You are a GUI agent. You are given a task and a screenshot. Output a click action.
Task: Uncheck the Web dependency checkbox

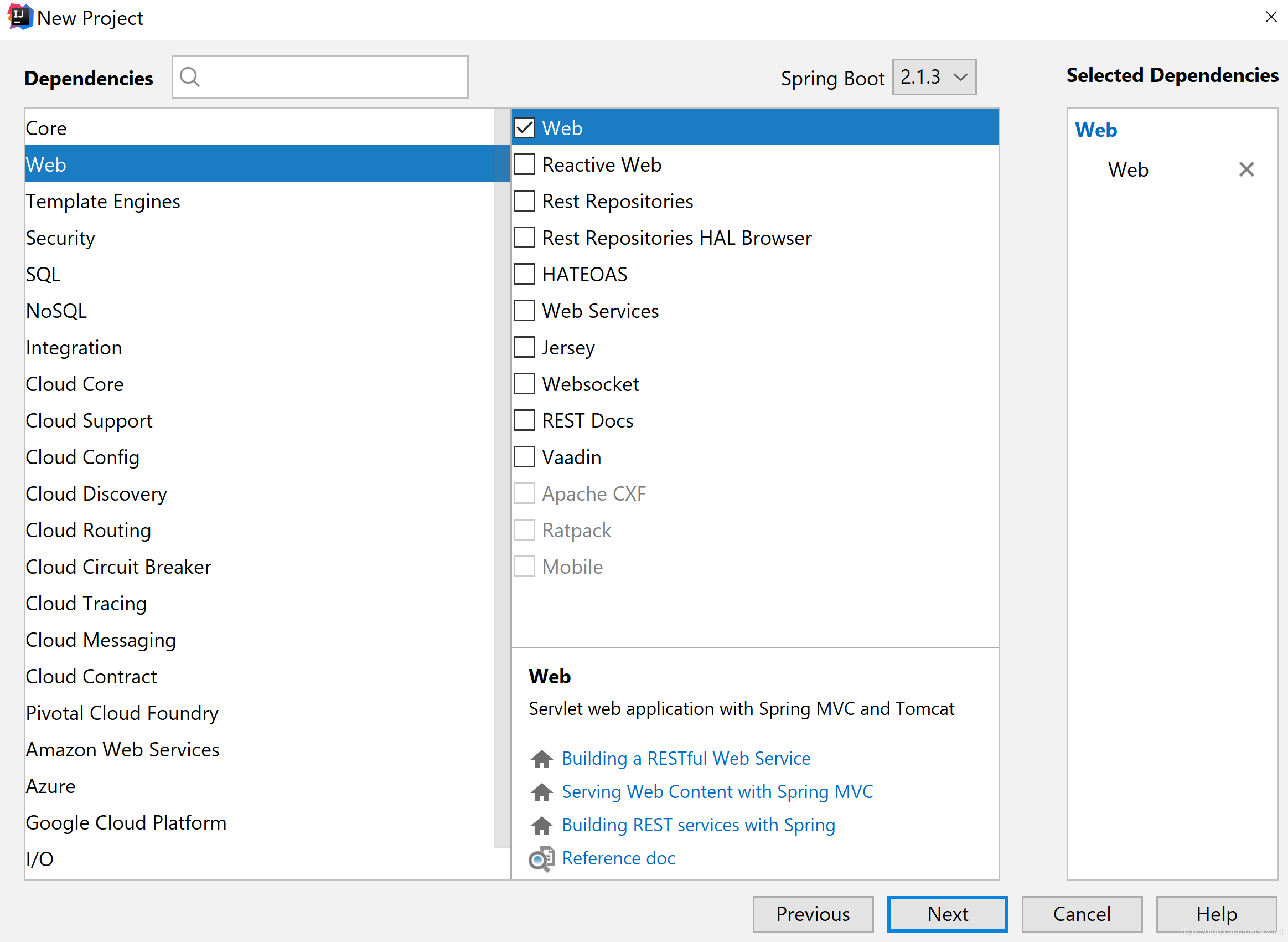pos(524,128)
